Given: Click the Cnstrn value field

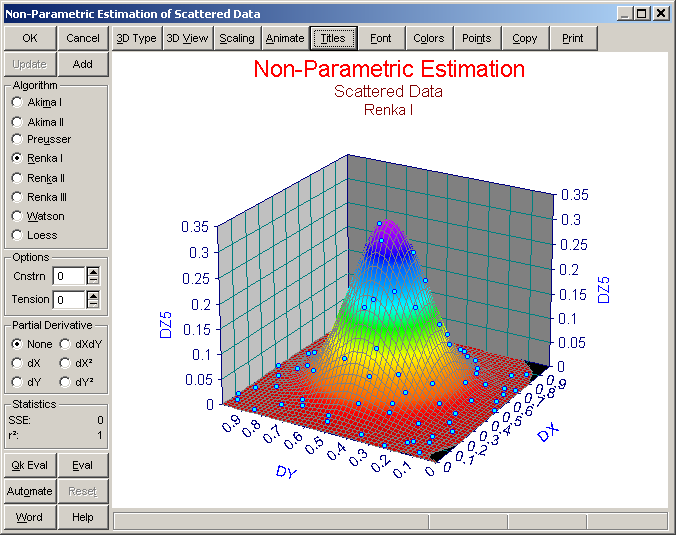Looking at the screenshot, I should (69, 276).
